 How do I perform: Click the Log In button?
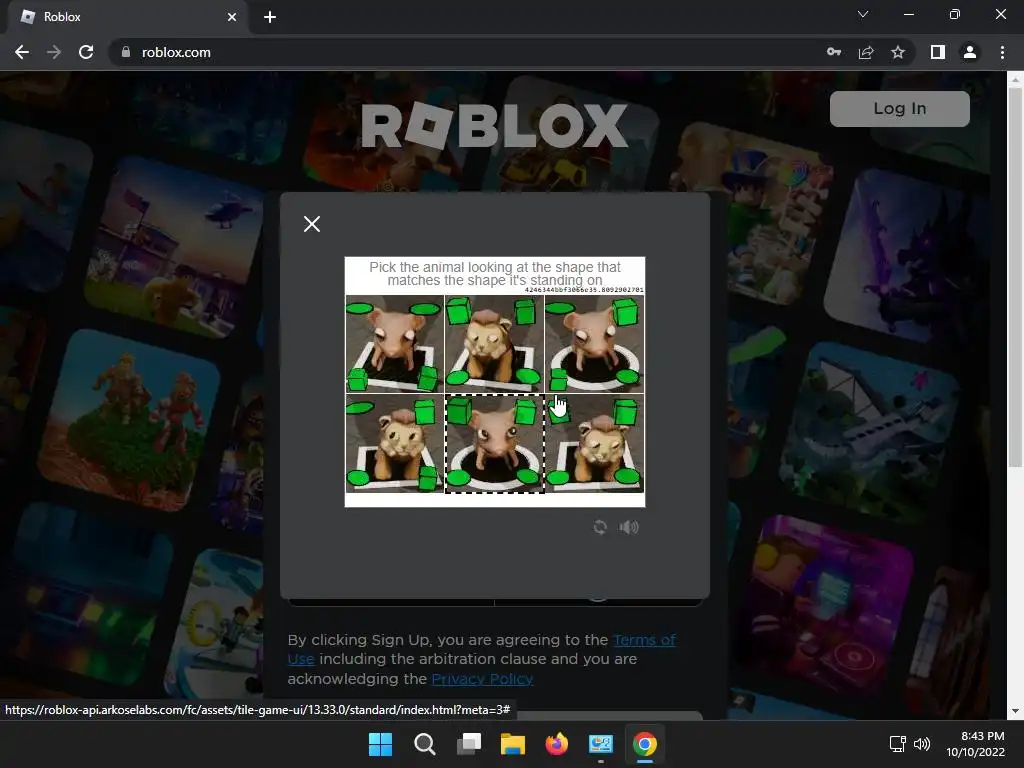point(899,108)
